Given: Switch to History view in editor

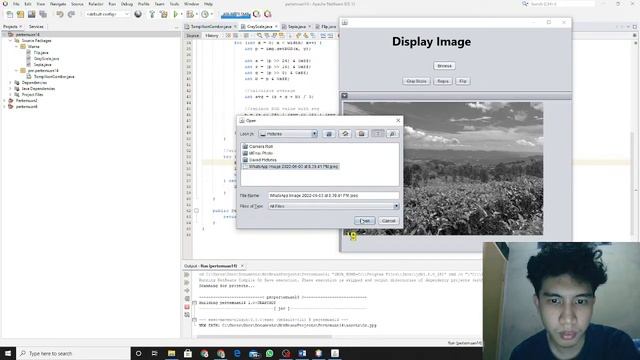Looking at the screenshot, I should click(x=211, y=36).
